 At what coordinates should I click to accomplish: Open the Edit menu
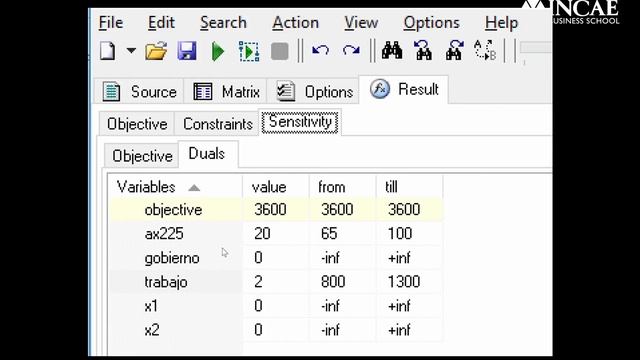point(161,22)
